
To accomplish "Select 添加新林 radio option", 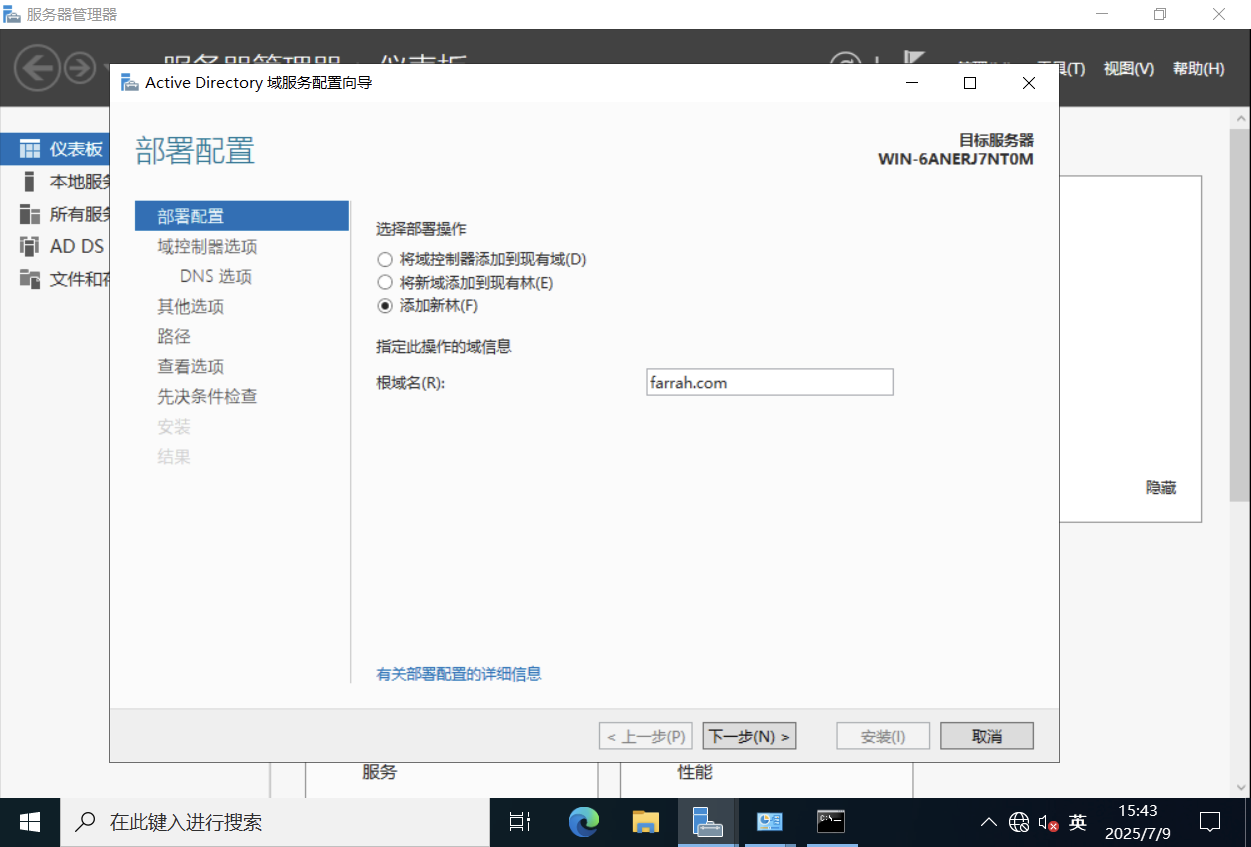I will (x=385, y=306).
